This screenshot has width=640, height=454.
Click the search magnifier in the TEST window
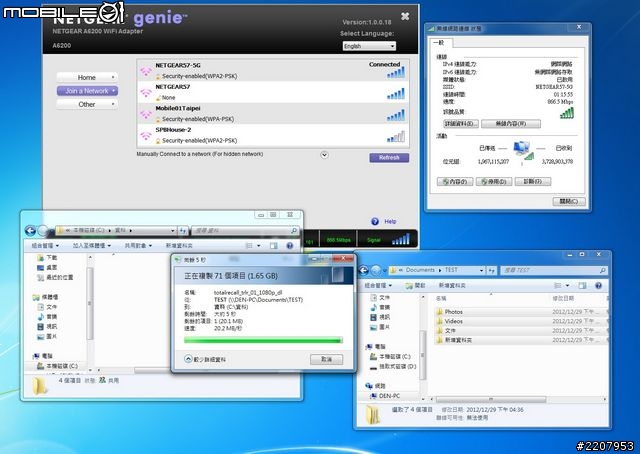pos(602,270)
